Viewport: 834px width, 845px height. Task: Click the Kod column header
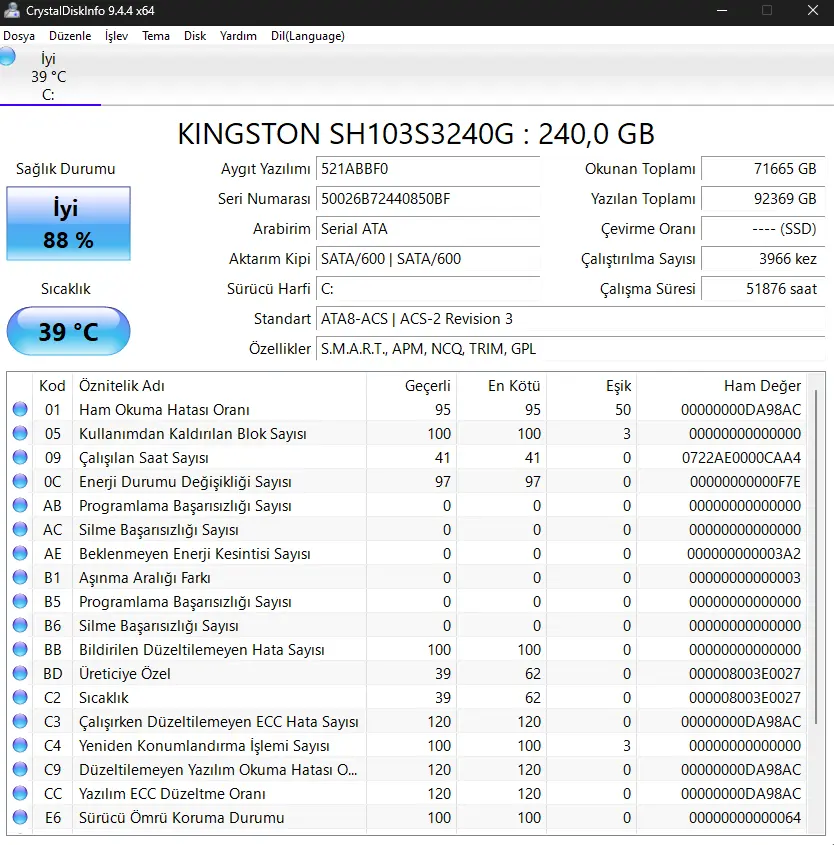(52, 386)
